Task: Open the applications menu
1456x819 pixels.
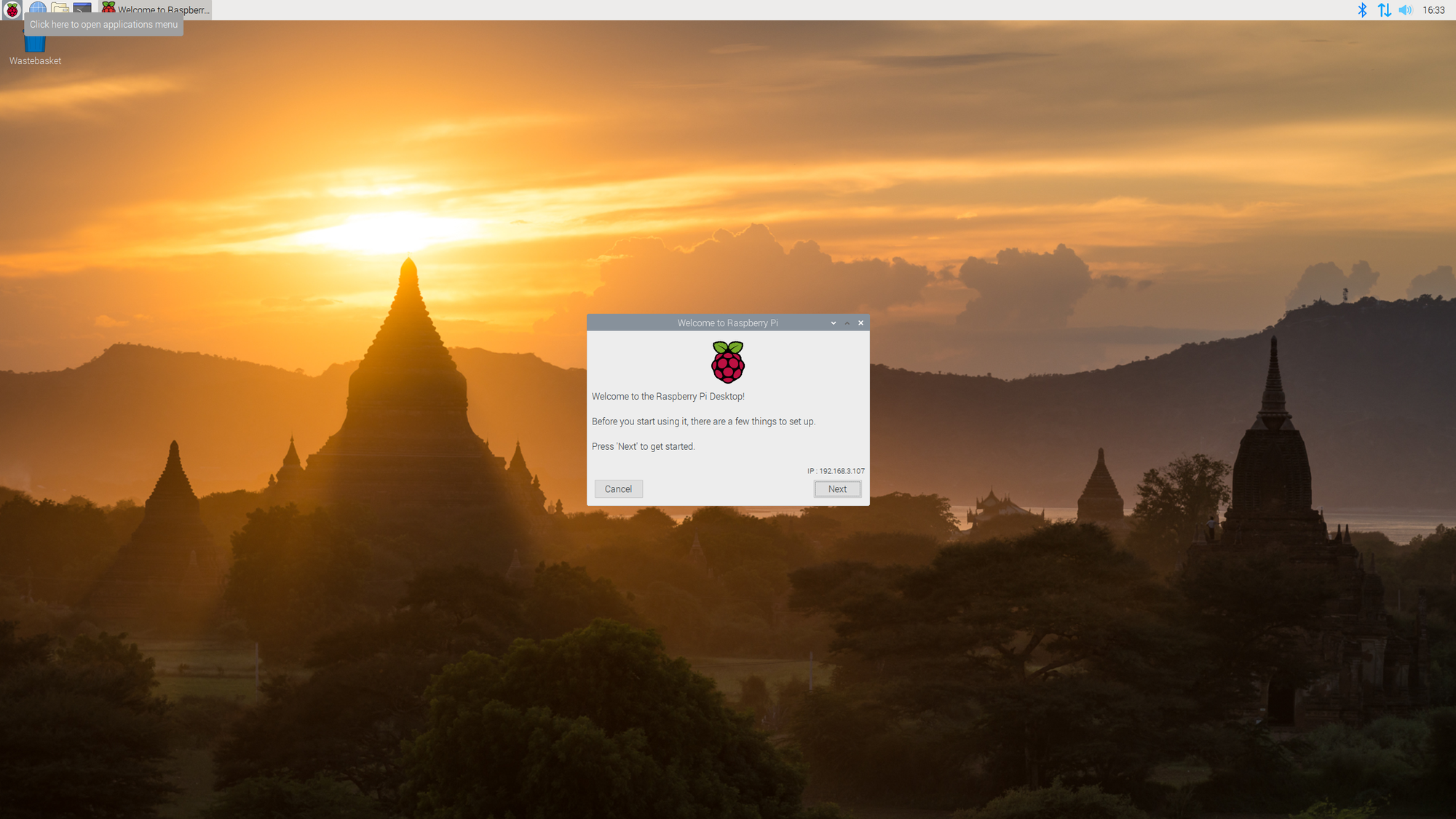Action: coord(11,9)
